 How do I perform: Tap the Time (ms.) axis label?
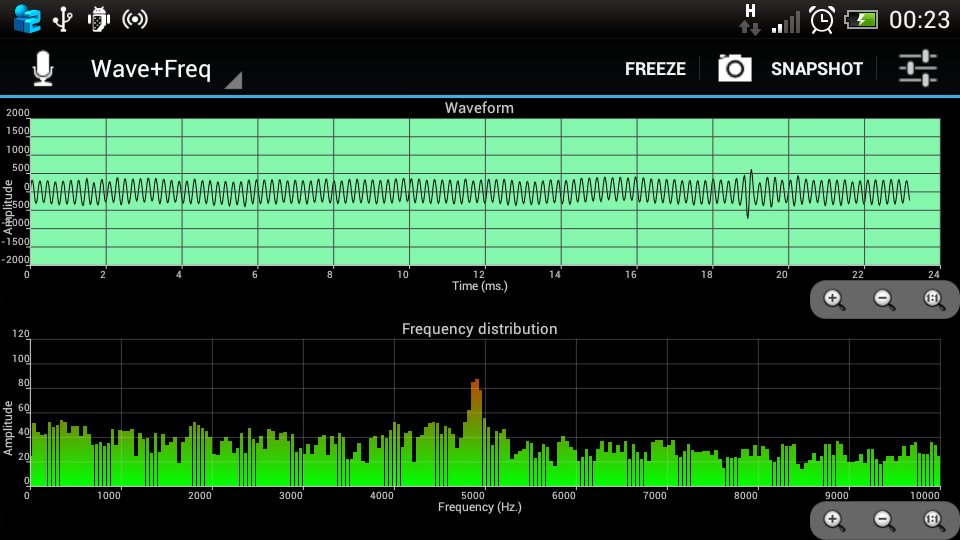480,286
